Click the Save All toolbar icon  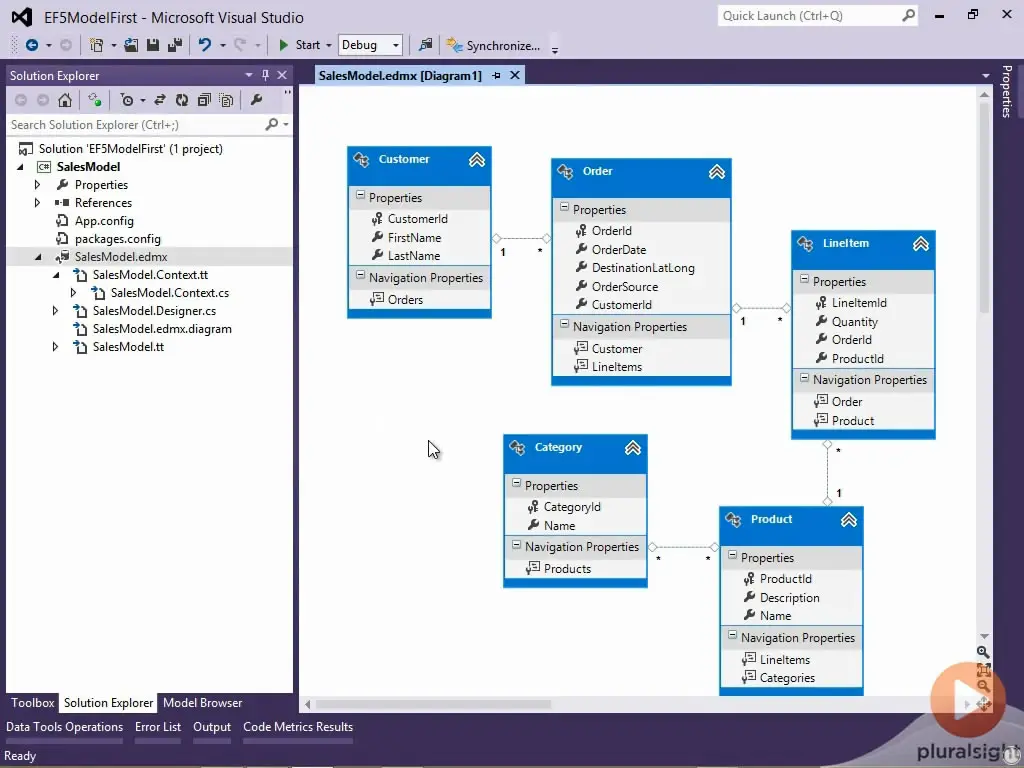point(175,45)
